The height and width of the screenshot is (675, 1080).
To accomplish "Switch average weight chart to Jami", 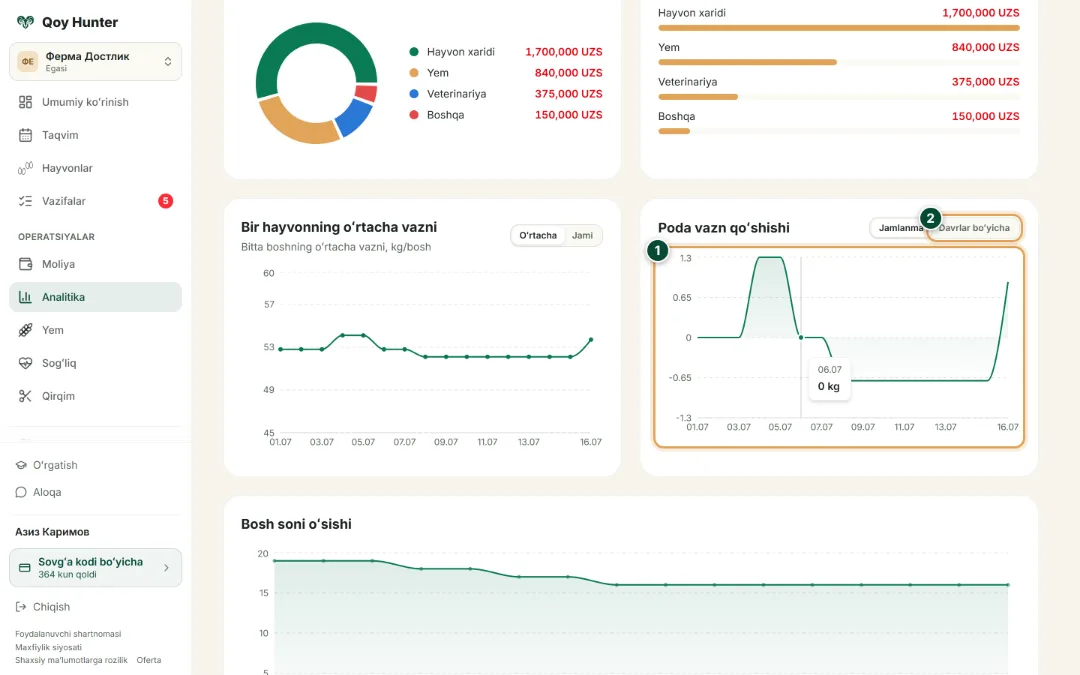I will [582, 236].
